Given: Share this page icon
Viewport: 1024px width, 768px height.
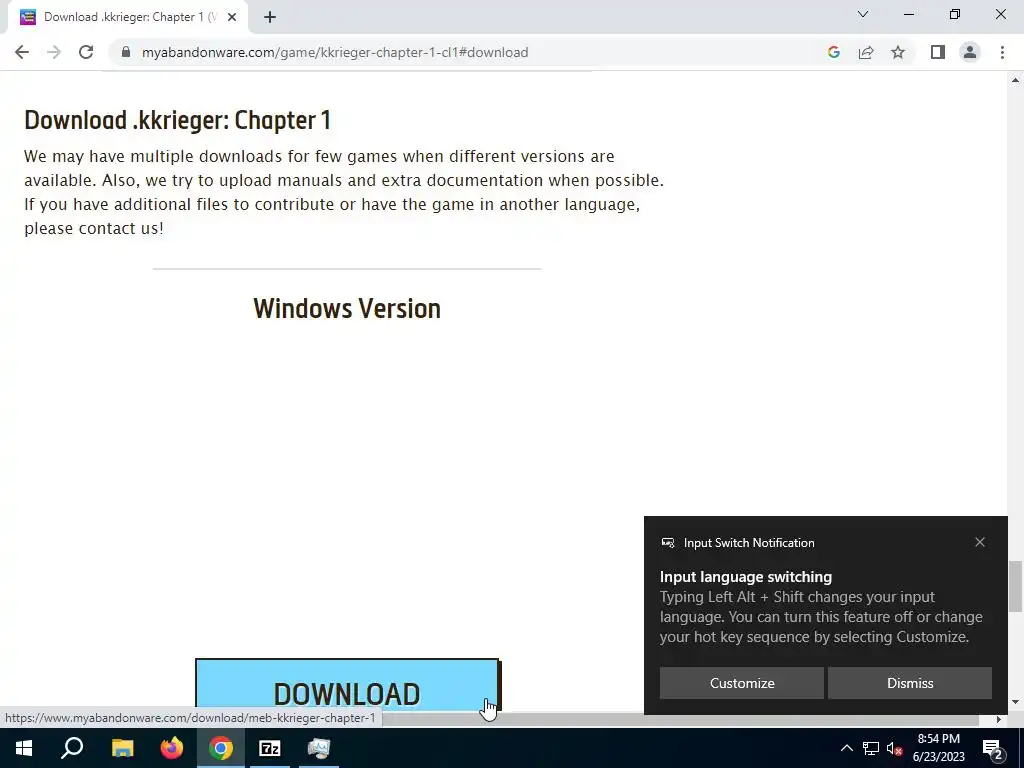Looking at the screenshot, I should coord(866,52).
